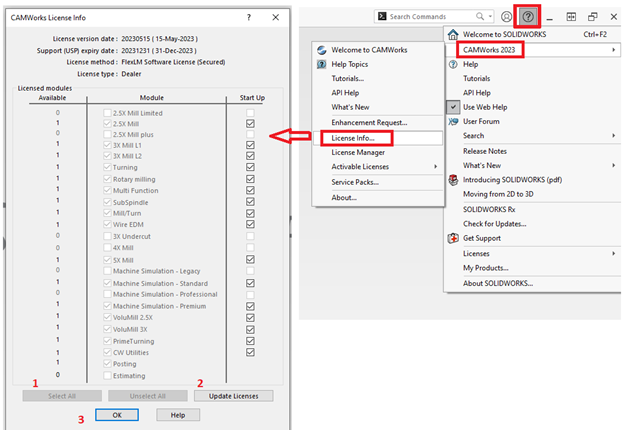Check the Estimating module checkbox
Screen dimensions: 627x430
(x=107, y=376)
